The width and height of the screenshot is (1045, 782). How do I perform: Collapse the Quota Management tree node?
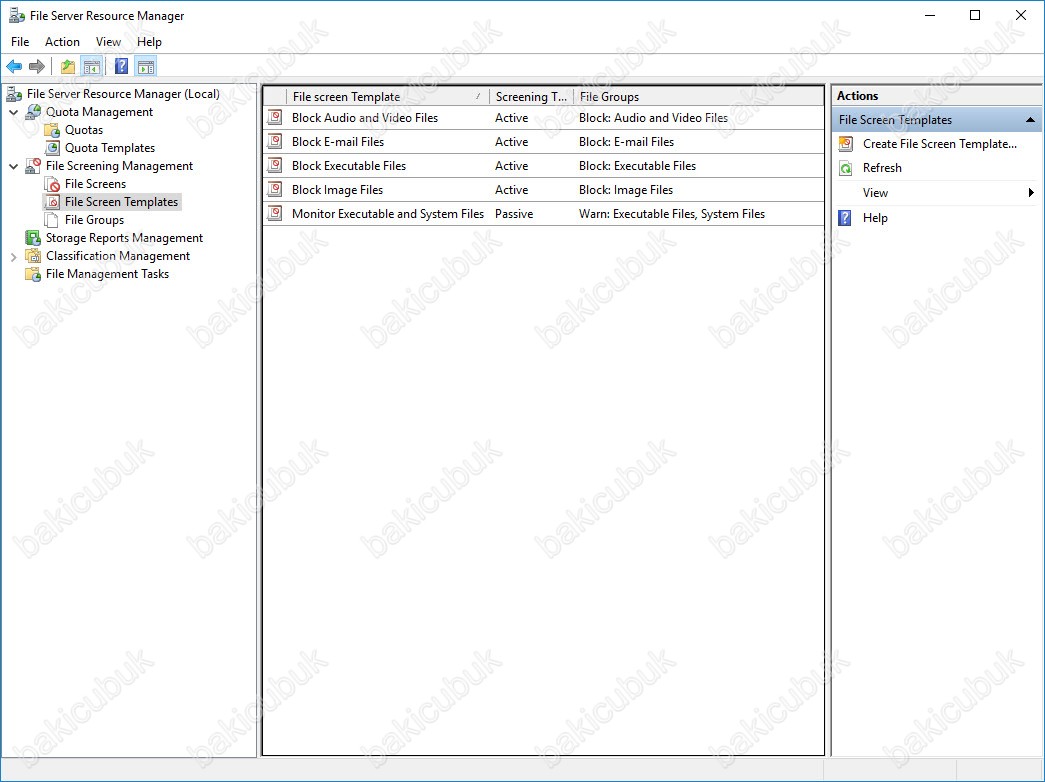point(13,113)
